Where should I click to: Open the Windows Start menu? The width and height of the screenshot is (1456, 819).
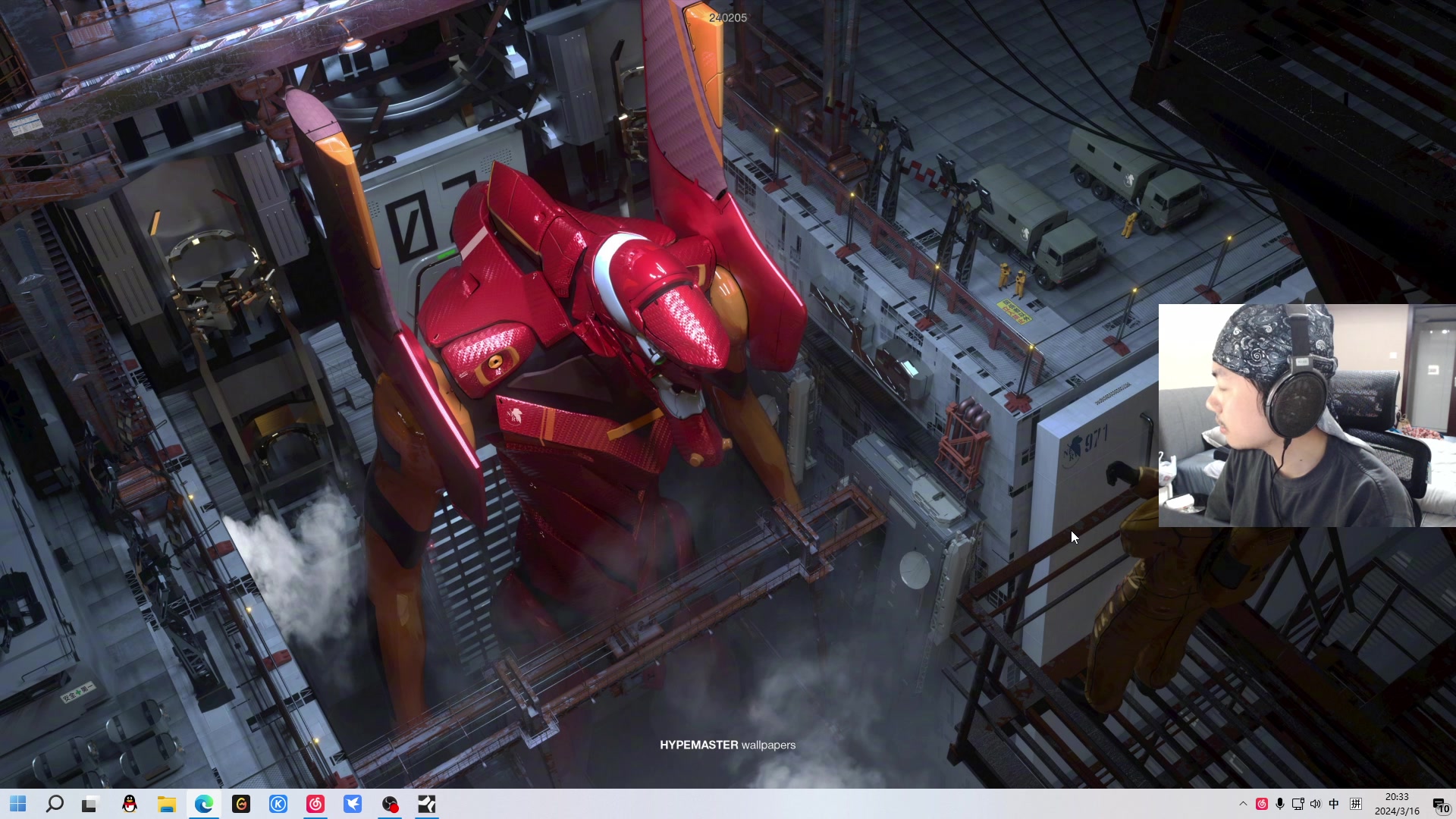tap(18, 804)
